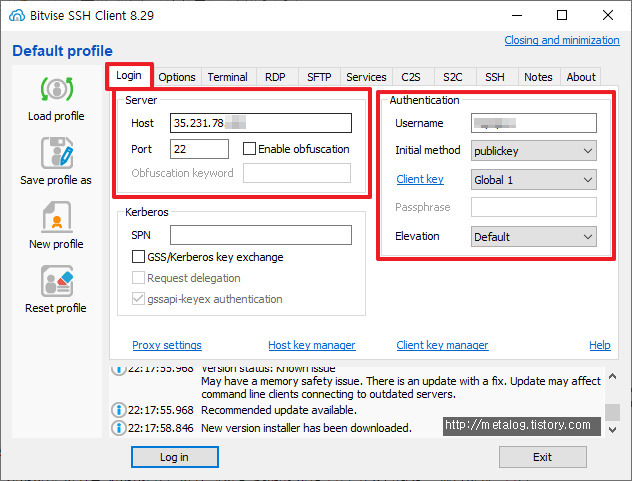This screenshot has height=481, width=632.
Task: Open the Client key manager link
Action: pos(442,345)
